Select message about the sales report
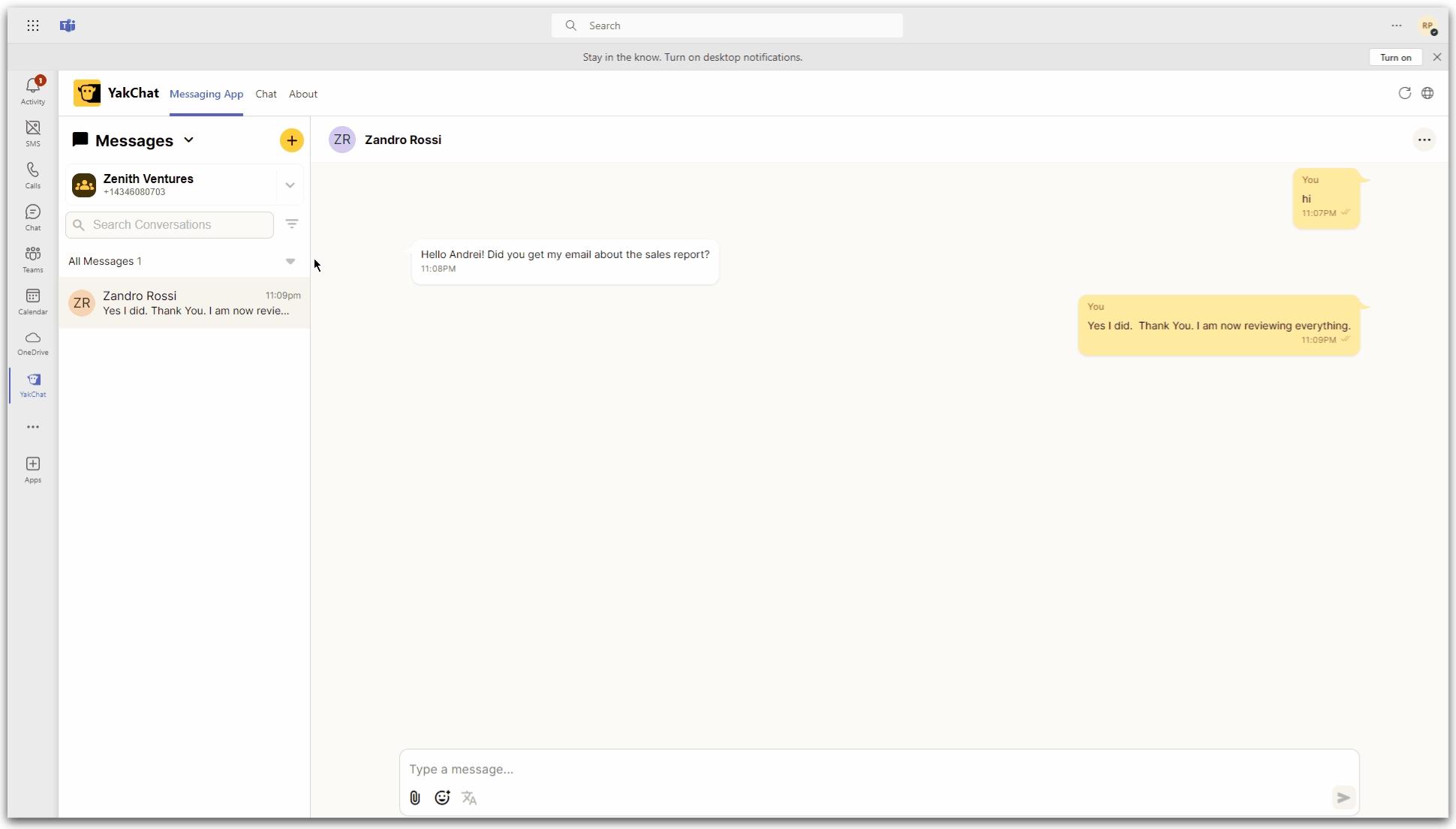 [x=565, y=261]
